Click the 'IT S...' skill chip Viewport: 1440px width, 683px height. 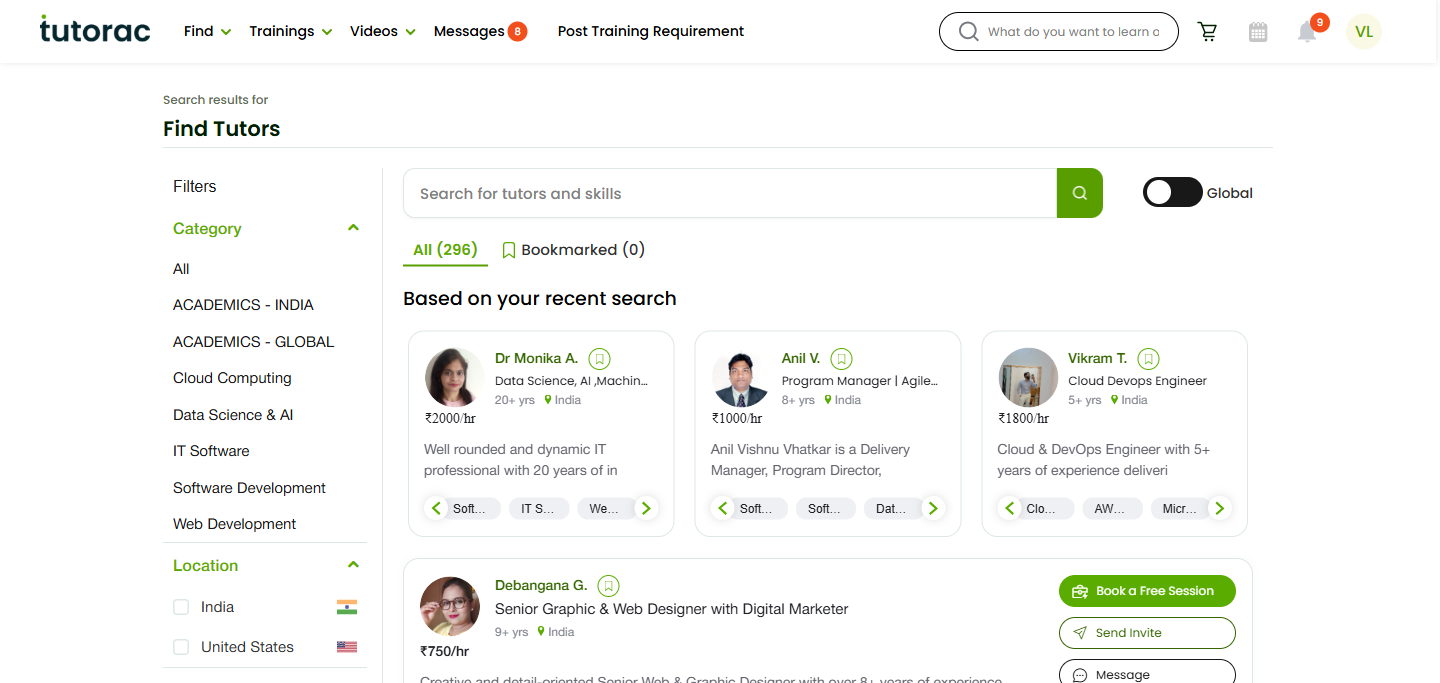coord(538,509)
